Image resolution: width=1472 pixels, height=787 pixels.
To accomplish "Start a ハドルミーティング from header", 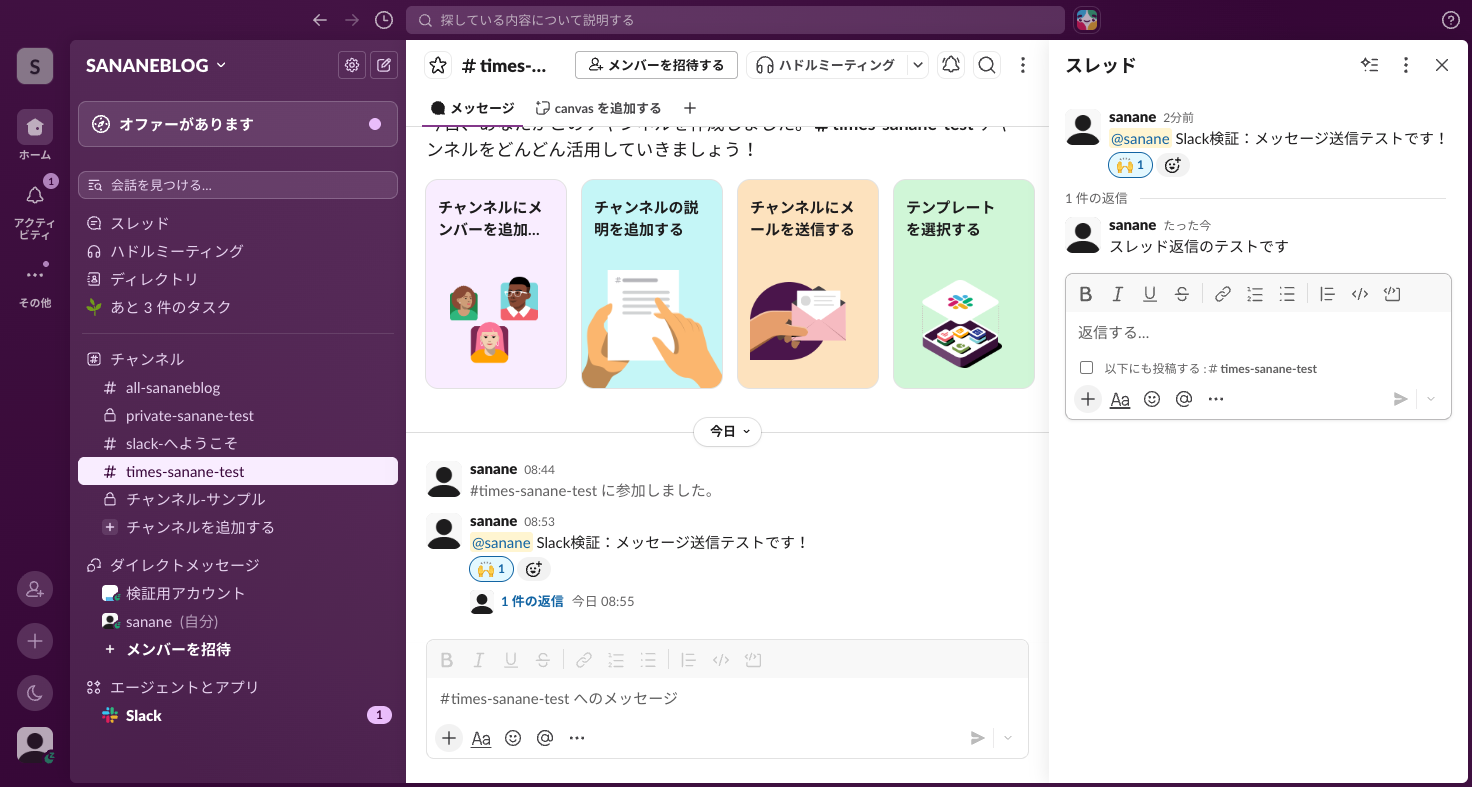I will pyautogui.click(x=827, y=65).
